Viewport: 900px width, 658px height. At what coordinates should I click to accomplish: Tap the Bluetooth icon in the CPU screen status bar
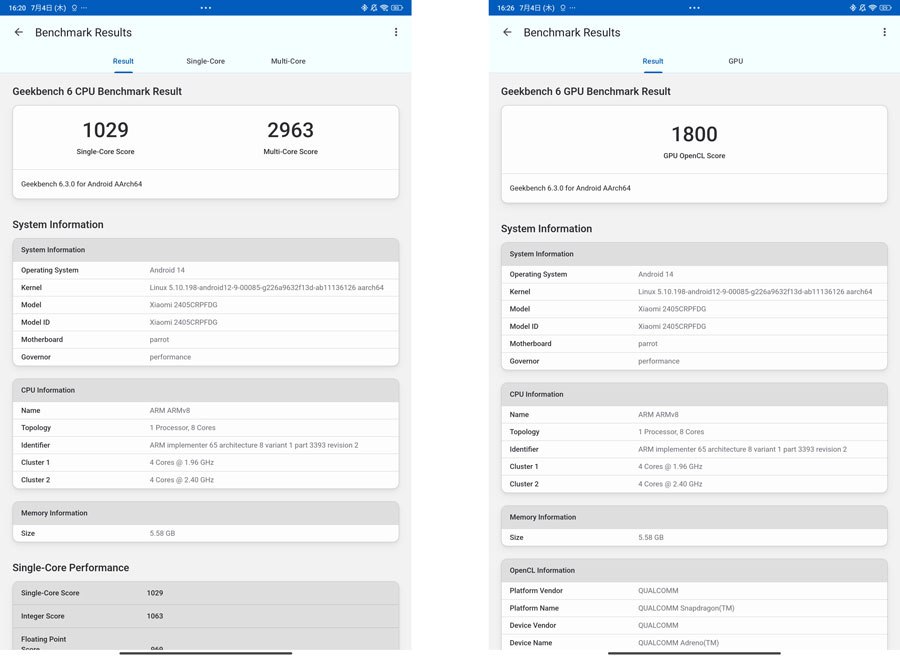pyautogui.click(x=364, y=8)
